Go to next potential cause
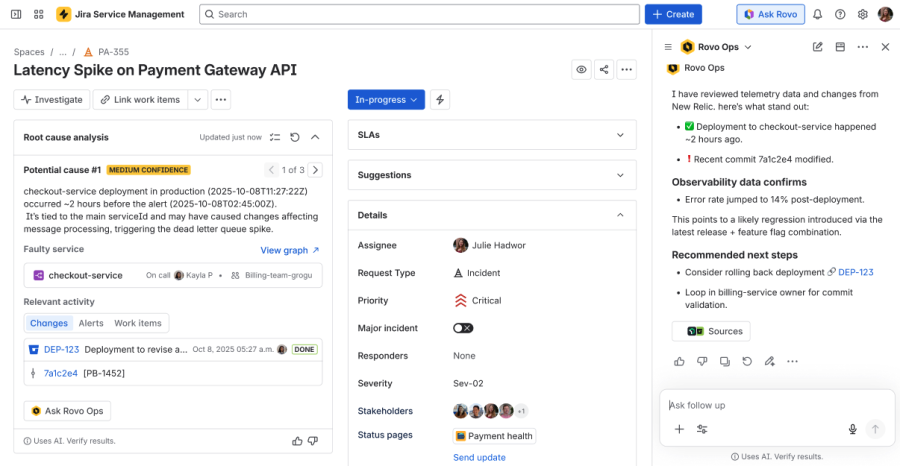Image resolution: width=900 pixels, height=466 pixels. (315, 170)
